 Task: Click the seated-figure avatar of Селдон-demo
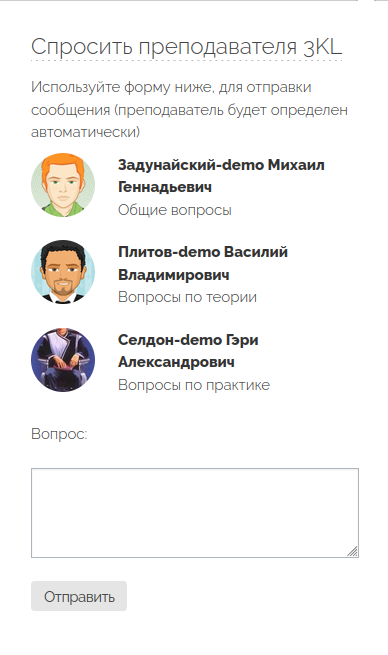[x=63, y=360]
